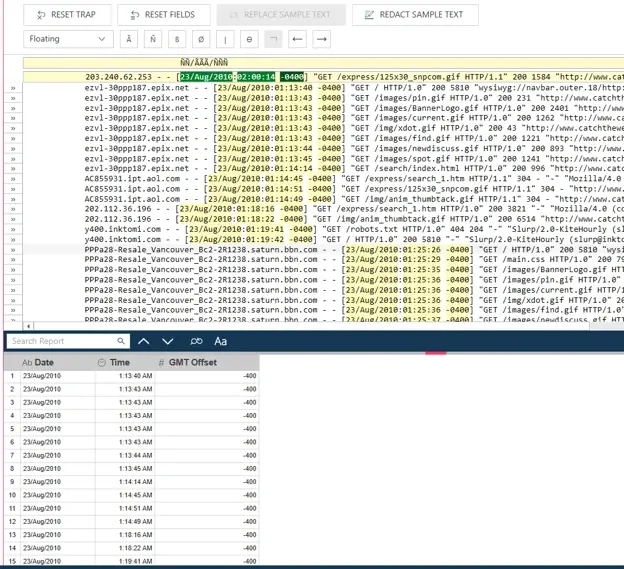The image size is (624, 569).
Task: Click the 1:18:22 AM time cell
Action: click(125, 548)
